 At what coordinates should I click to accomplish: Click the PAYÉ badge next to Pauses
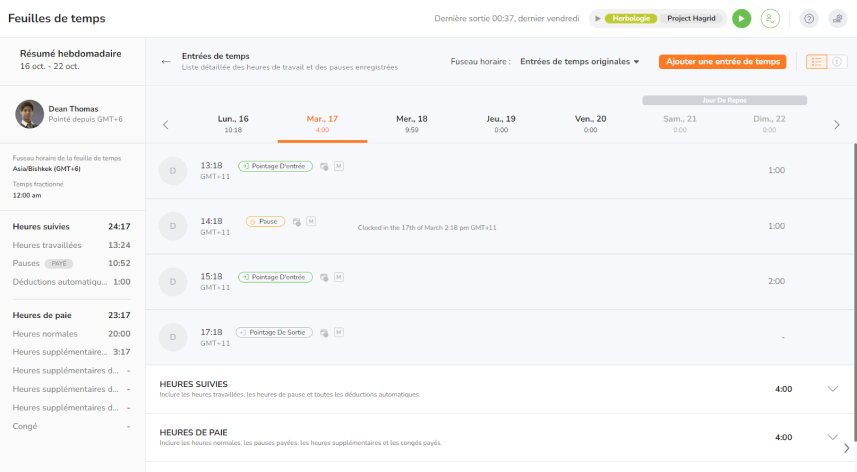[x=58, y=263]
